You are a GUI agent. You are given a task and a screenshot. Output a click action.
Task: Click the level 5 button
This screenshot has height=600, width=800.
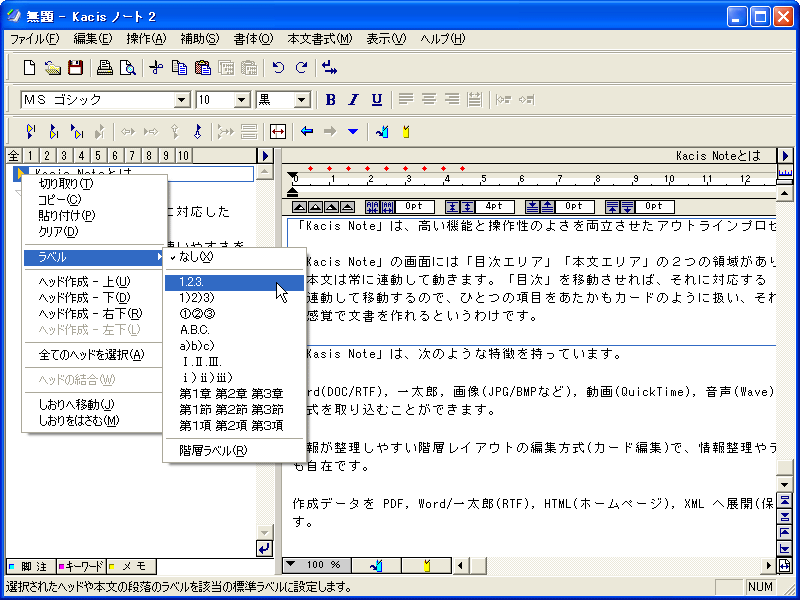click(x=97, y=155)
